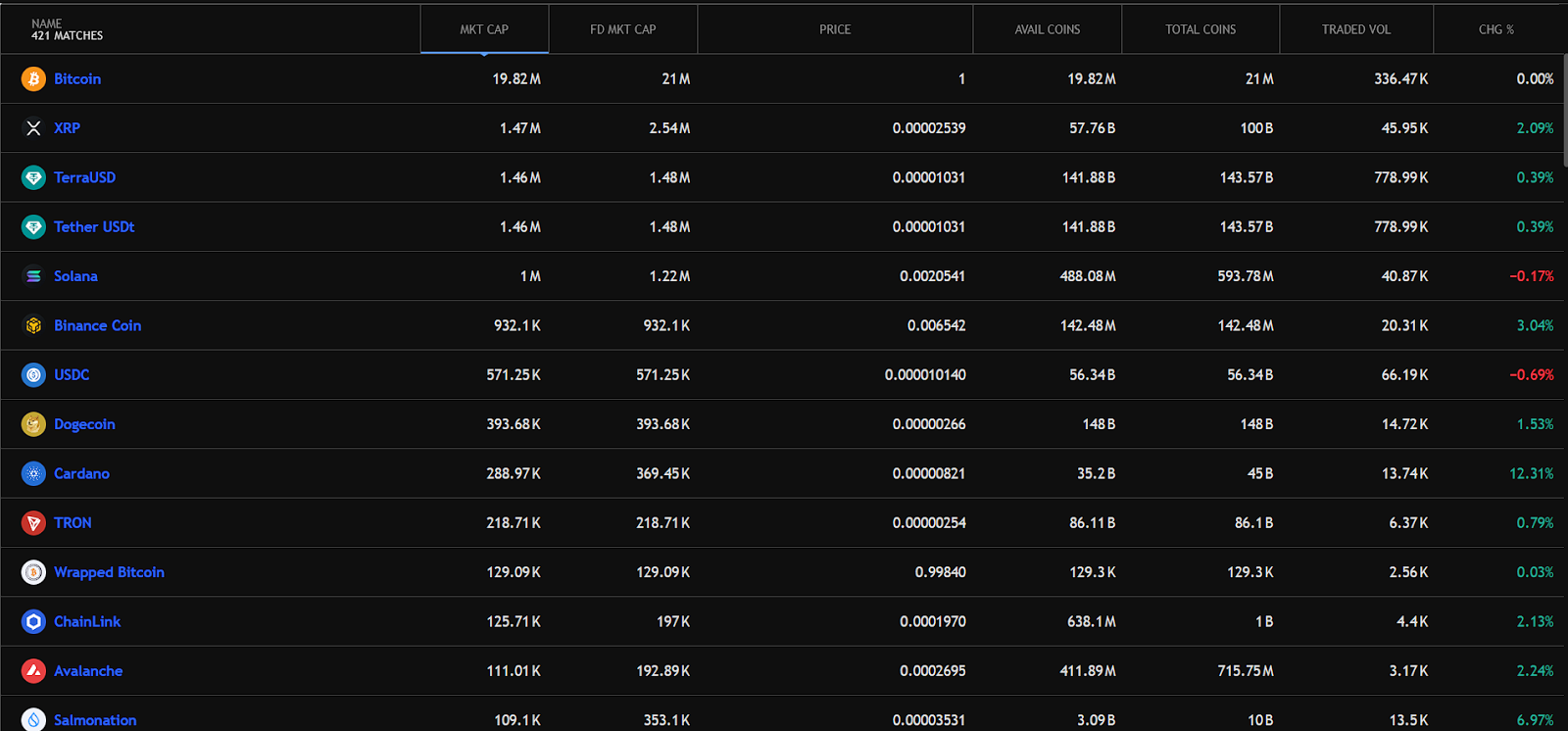Click Solana's -0.17% change value

(1532, 276)
